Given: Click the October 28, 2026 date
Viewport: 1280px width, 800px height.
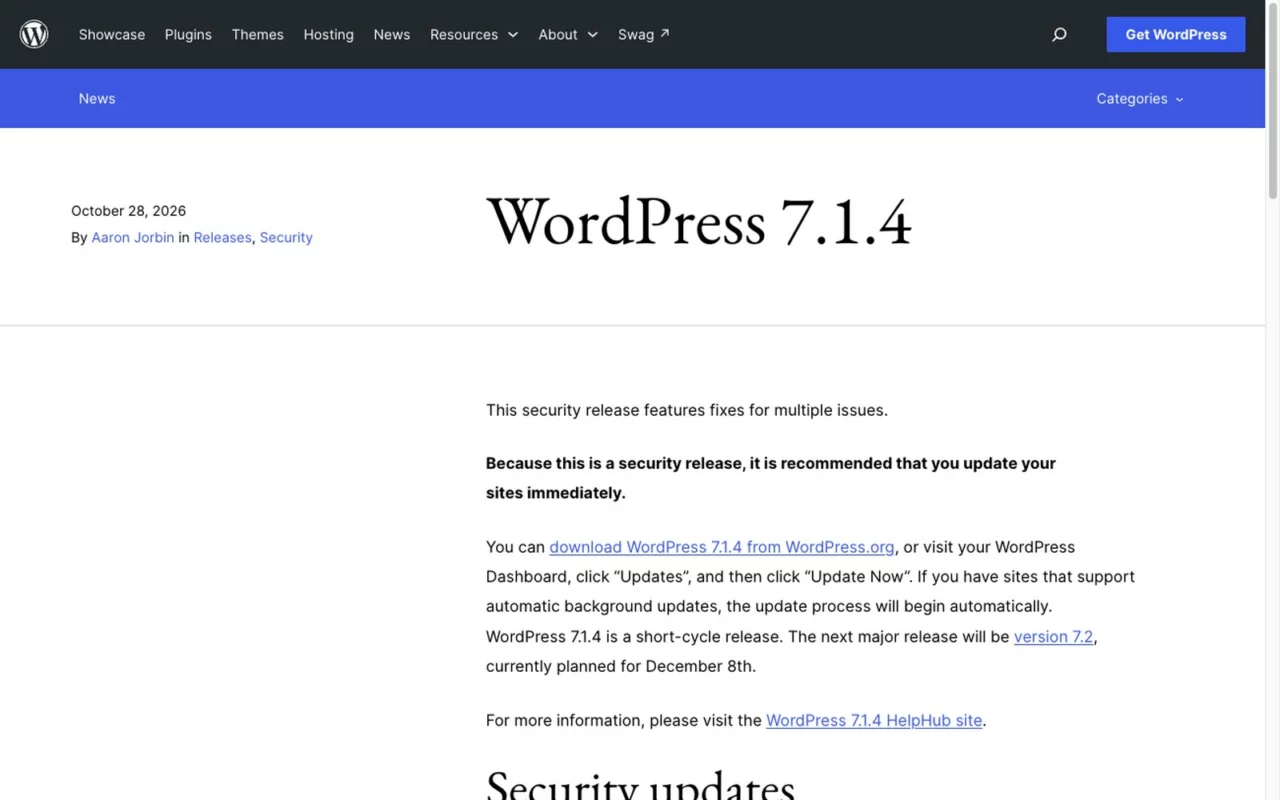Looking at the screenshot, I should tap(128, 210).
